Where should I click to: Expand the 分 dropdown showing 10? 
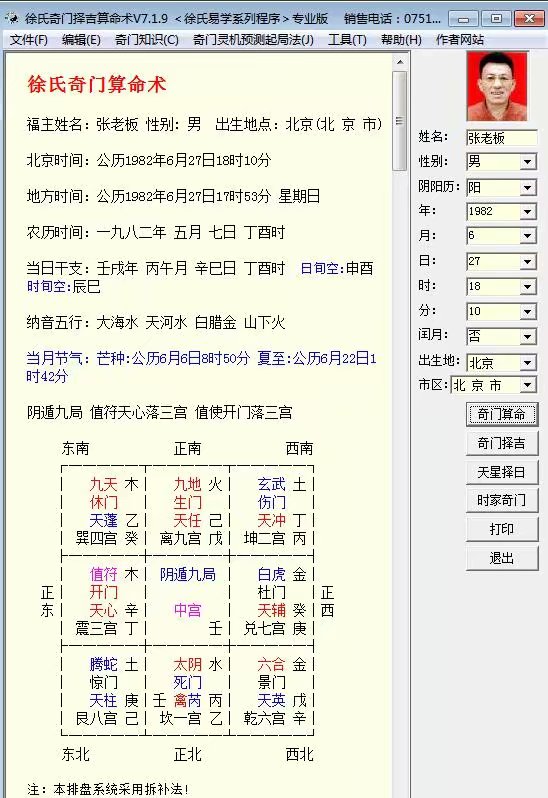click(528, 311)
